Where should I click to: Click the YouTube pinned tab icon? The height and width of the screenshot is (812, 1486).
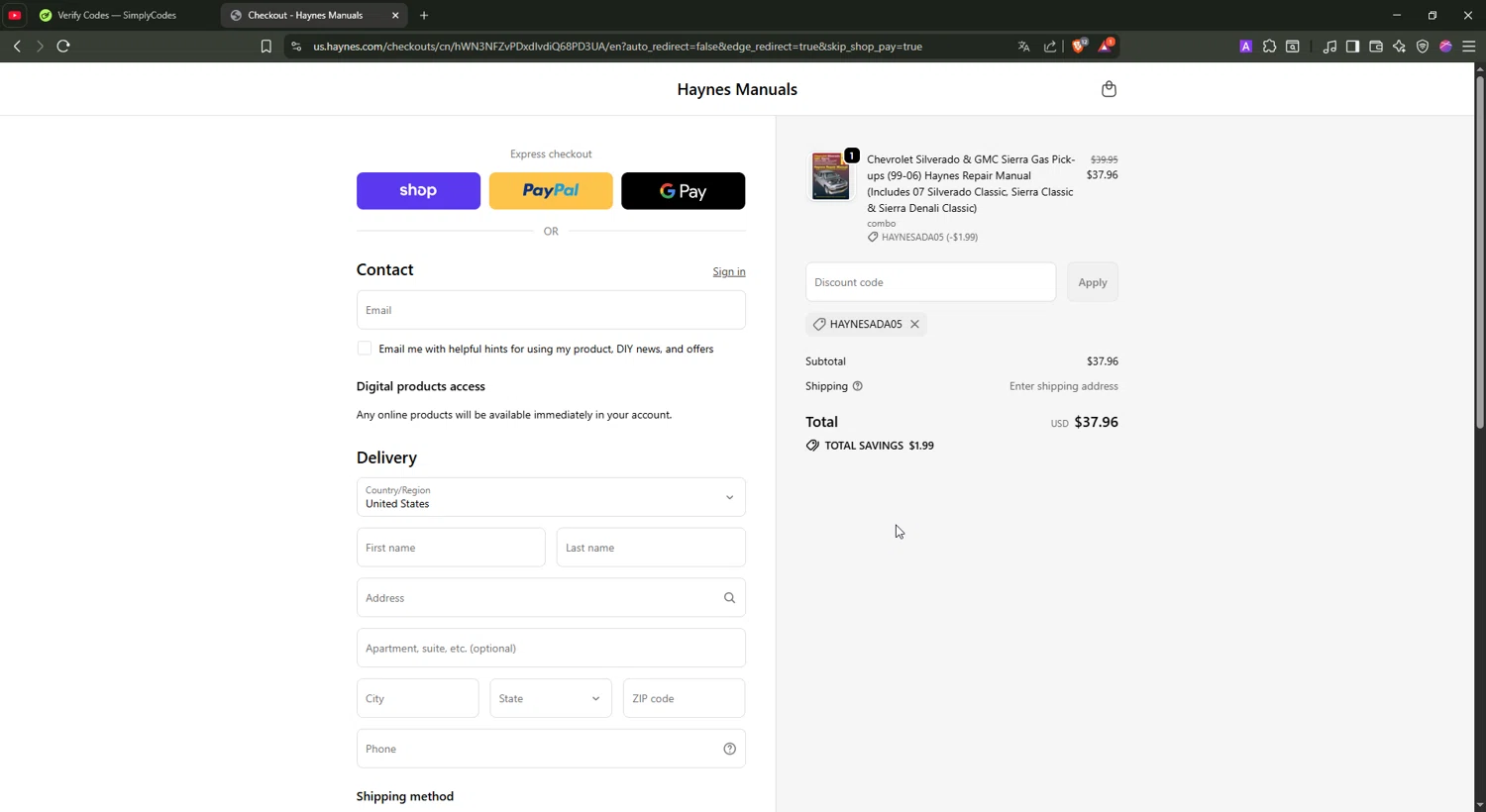pyautogui.click(x=15, y=15)
